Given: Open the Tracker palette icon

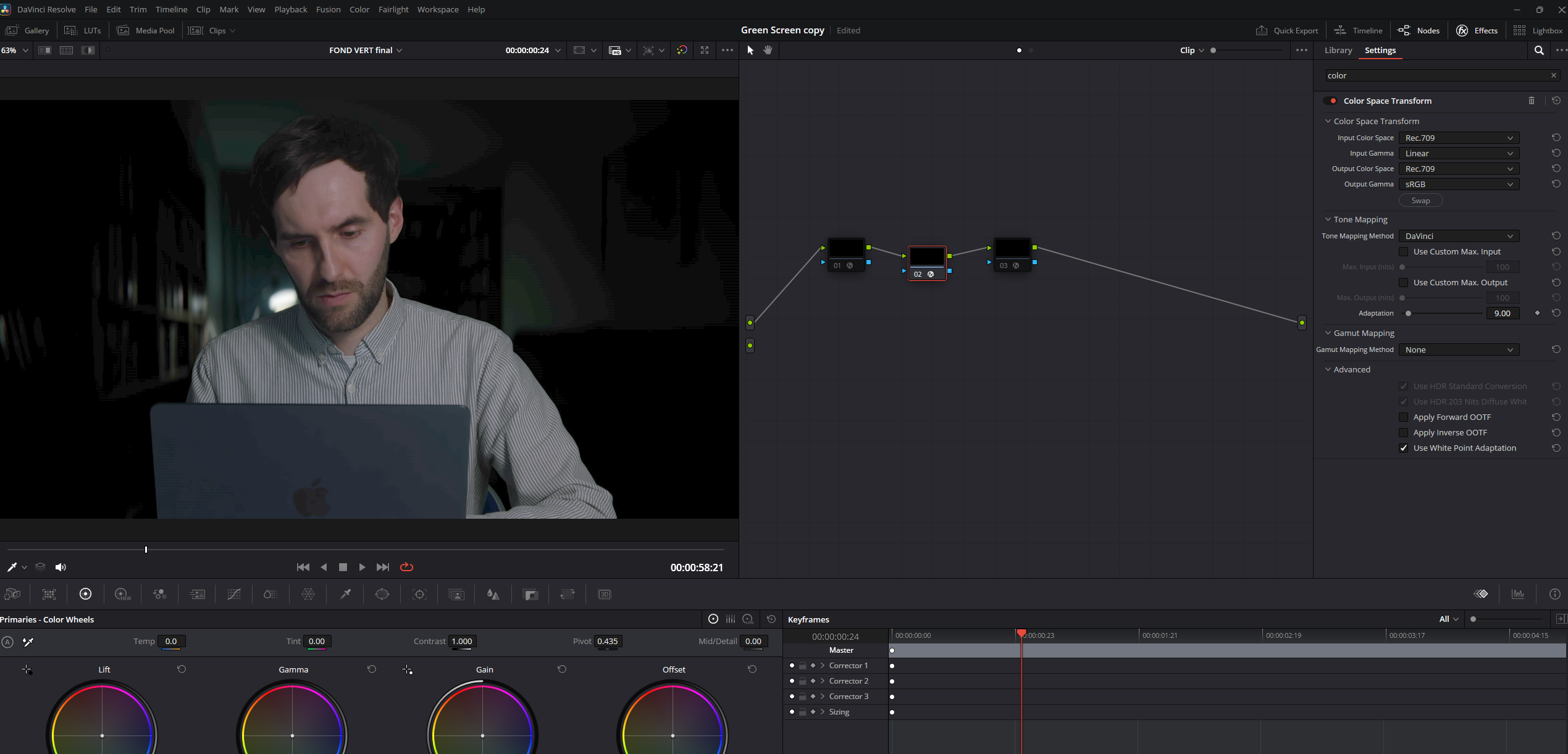Looking at the screenshot, I should (419, 594).
